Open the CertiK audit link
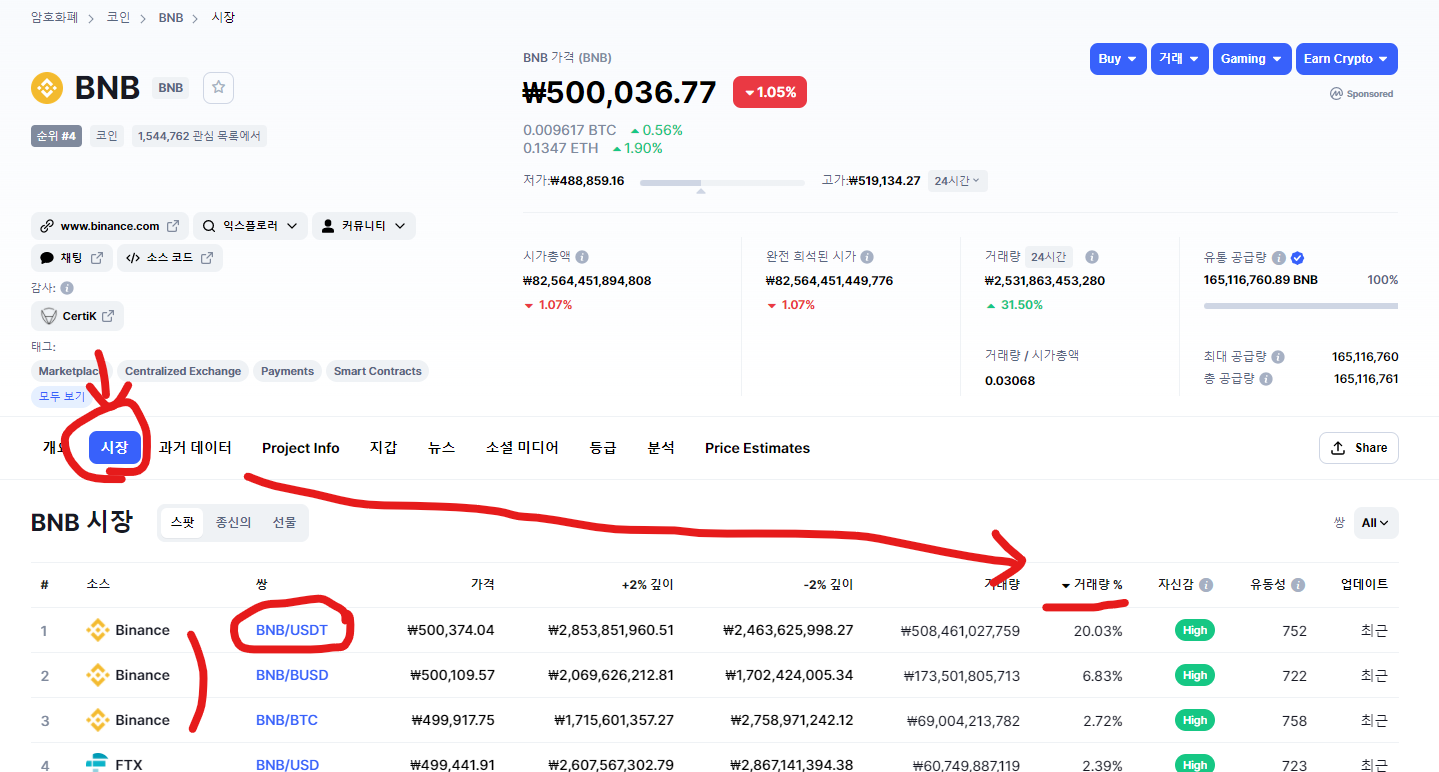1439x772 pixels. [x=78, y=316]
